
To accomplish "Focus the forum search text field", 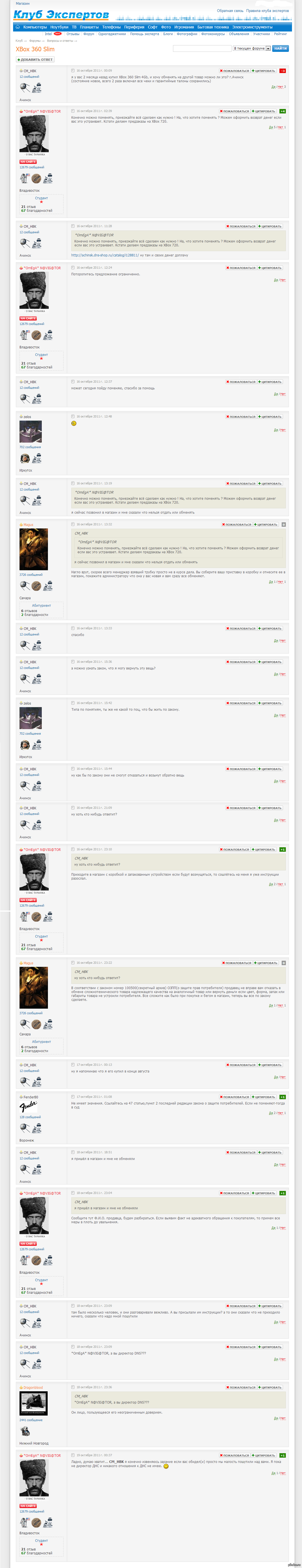I will tap(202, 48).
